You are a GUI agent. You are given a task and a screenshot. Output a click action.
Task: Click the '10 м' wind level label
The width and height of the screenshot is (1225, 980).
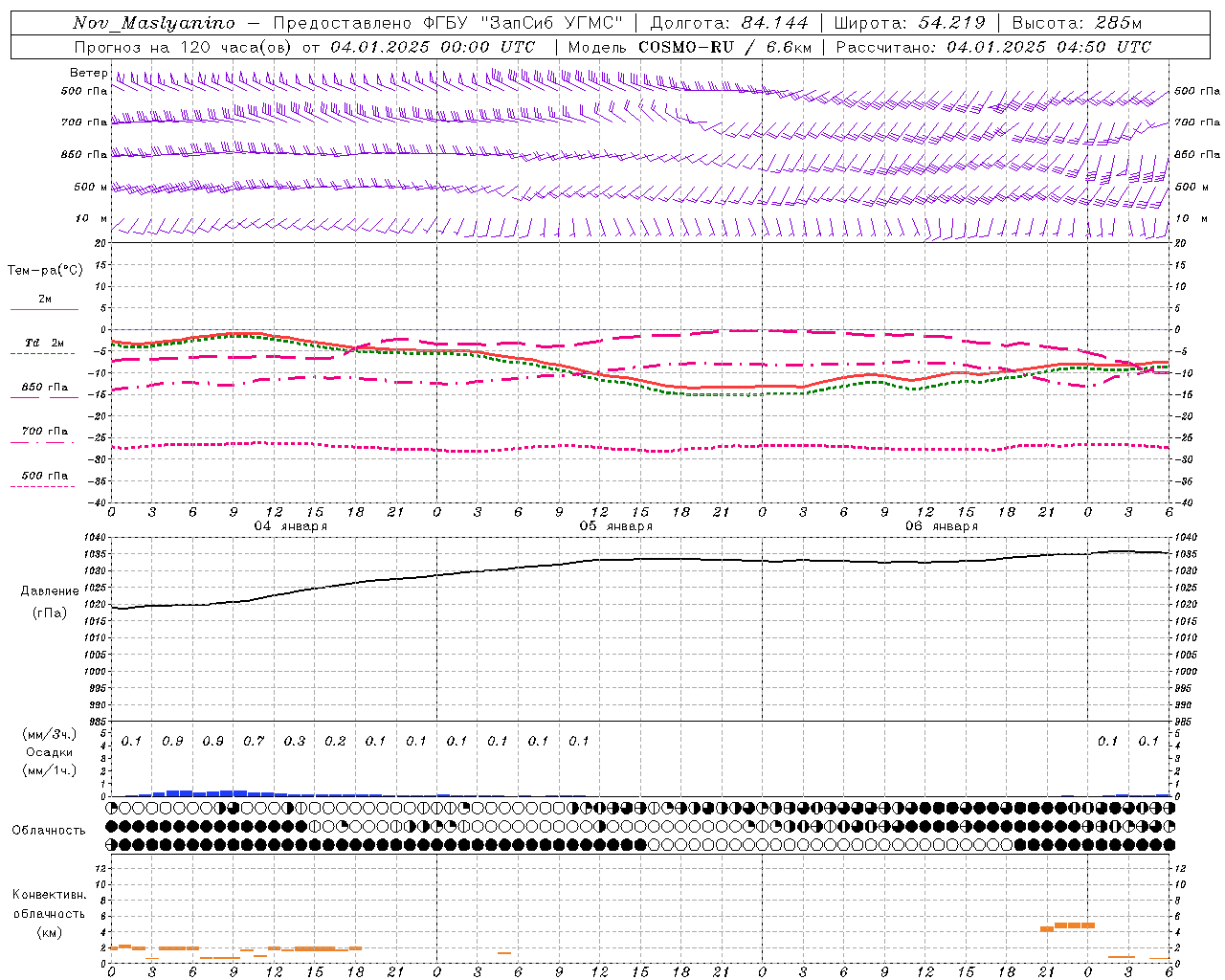click(x=91, y=218)
